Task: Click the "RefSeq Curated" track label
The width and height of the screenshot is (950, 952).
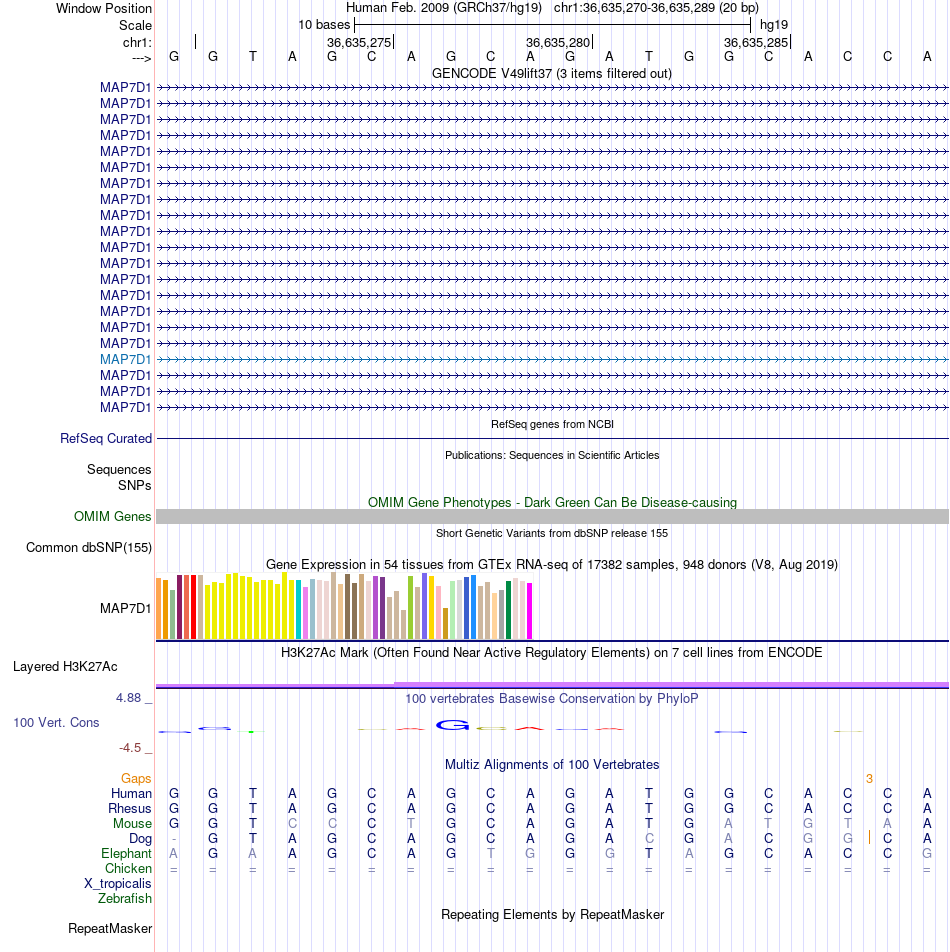Action: (106, 438)
